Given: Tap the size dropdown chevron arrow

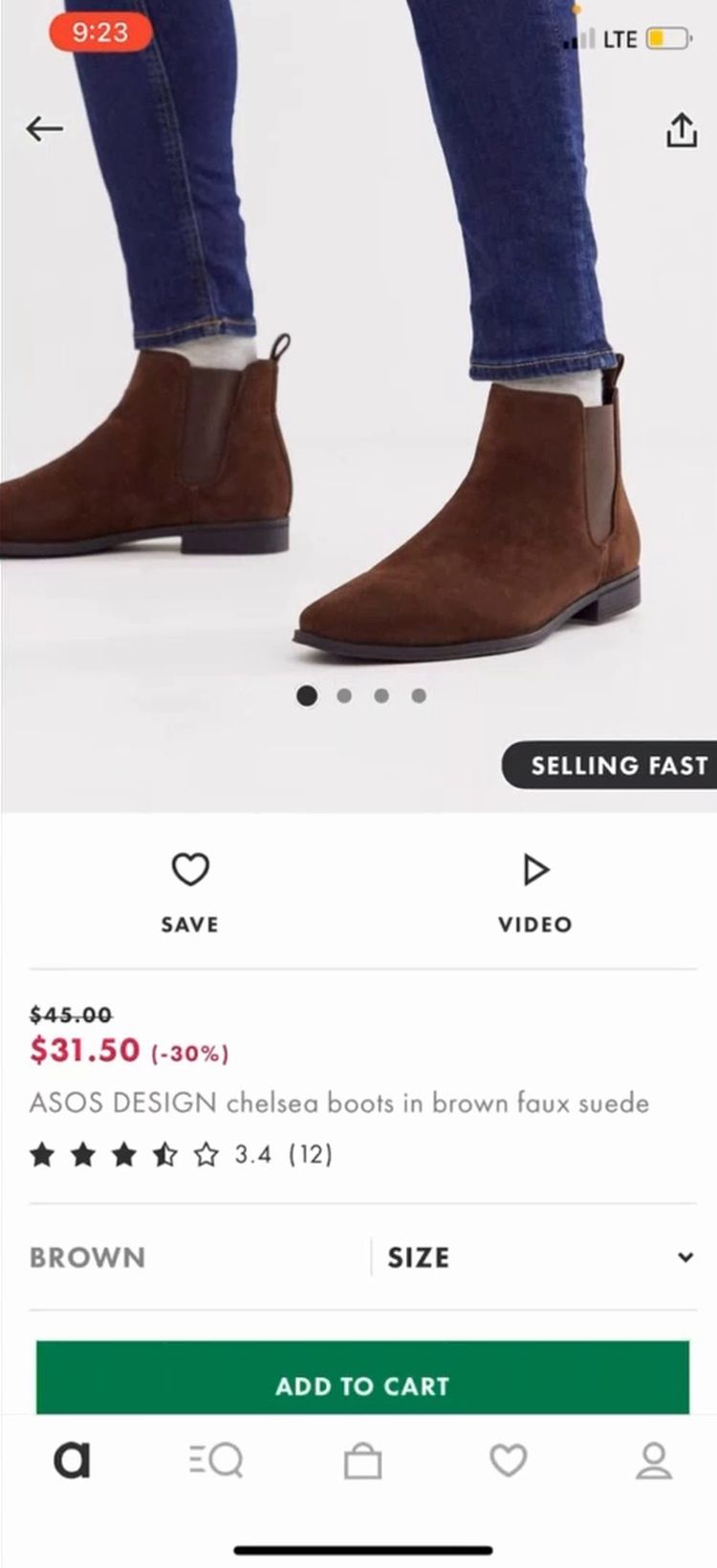Looking at the screenshot, I should click(684, 1257).
